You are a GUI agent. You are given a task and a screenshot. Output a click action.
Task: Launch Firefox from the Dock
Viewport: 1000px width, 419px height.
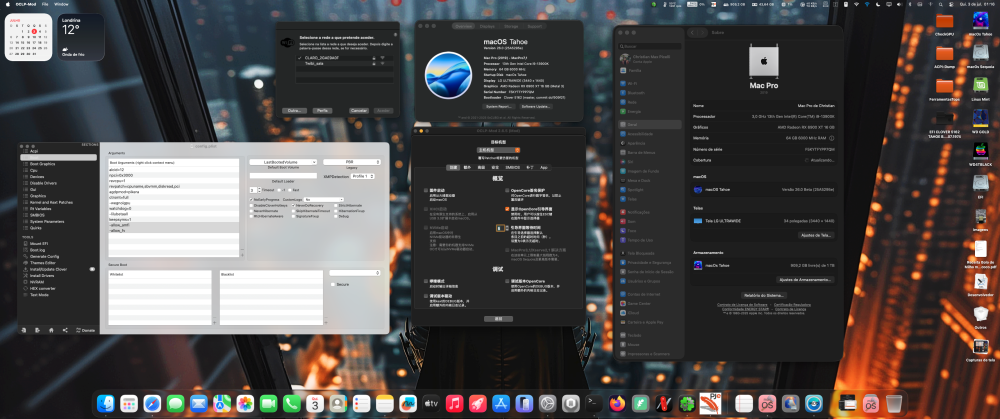click(617, 404)
